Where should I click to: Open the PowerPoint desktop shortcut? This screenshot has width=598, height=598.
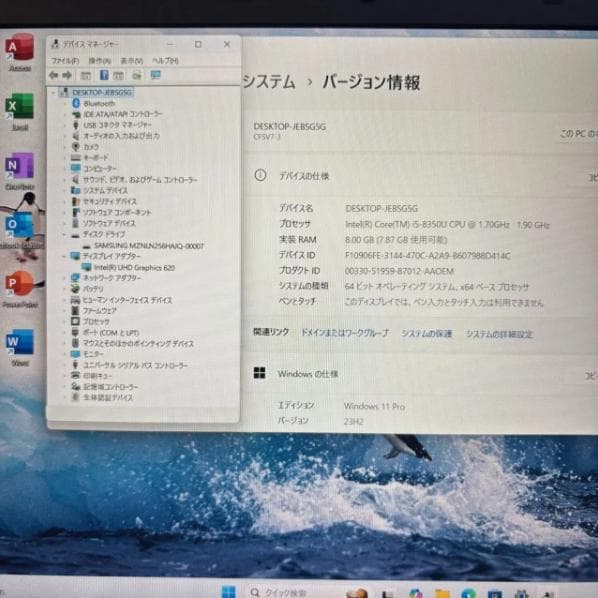point(19,289)
